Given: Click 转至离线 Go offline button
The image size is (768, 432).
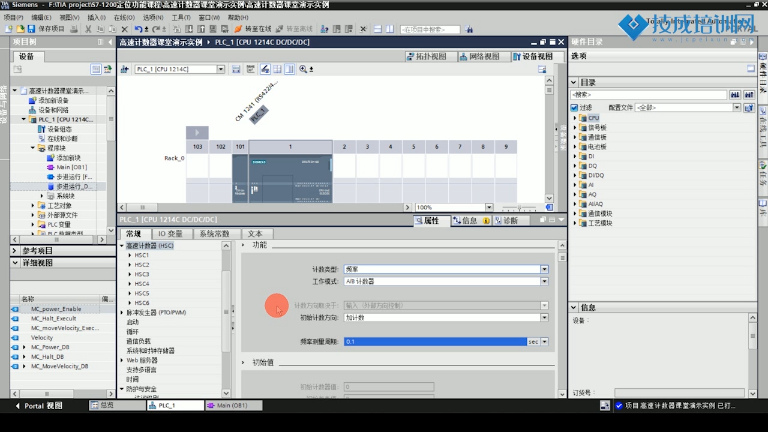Looking at the screenshot, I should [294, 29].
